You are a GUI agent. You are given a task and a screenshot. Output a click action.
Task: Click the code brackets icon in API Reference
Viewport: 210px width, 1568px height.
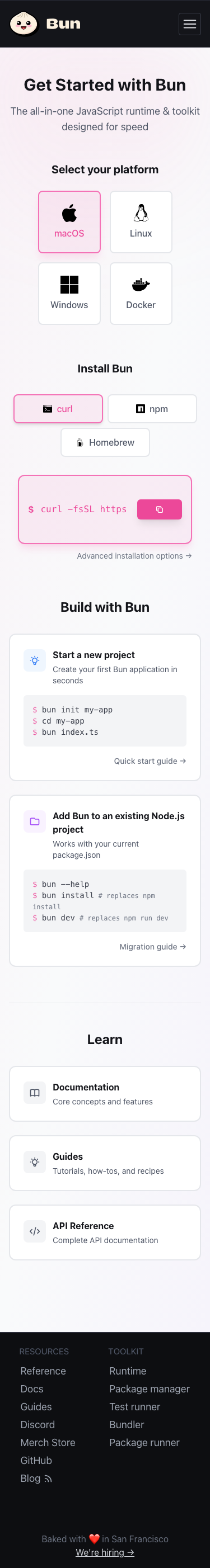click(x=35, y=1231)
